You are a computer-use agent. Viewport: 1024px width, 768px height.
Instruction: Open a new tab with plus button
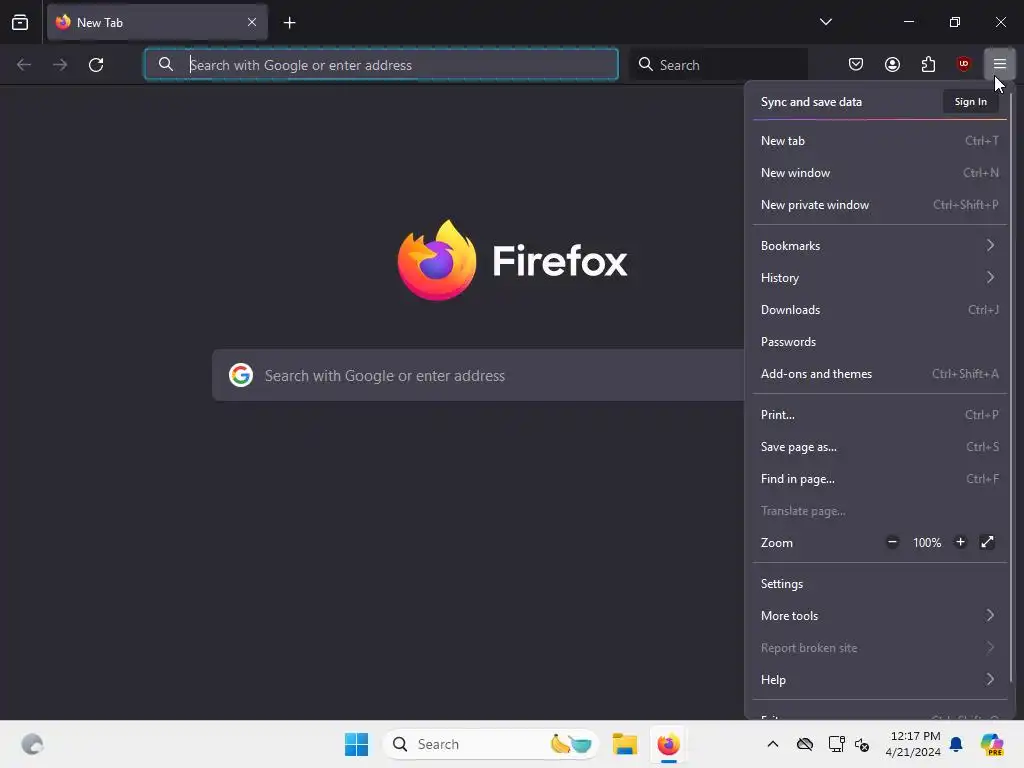(289, 23)
